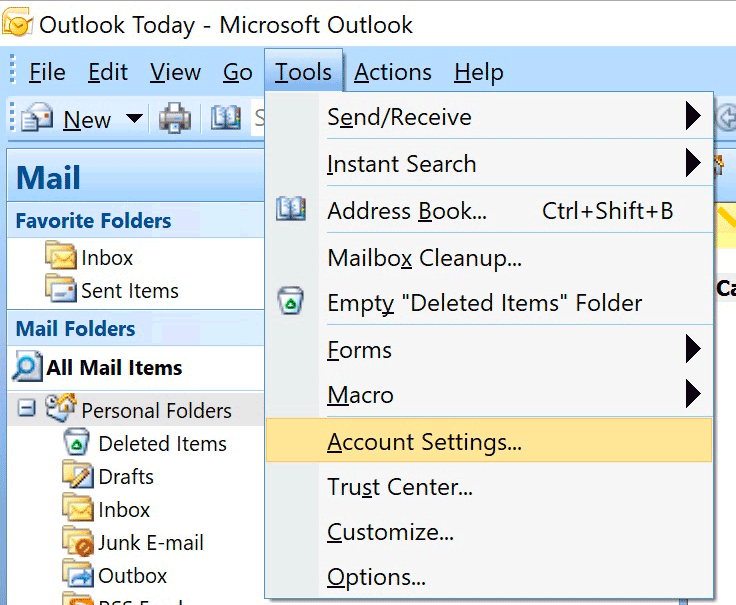The image size is (736, 605).
Task: Select the Outbox folder
Action: coord(132,576)
